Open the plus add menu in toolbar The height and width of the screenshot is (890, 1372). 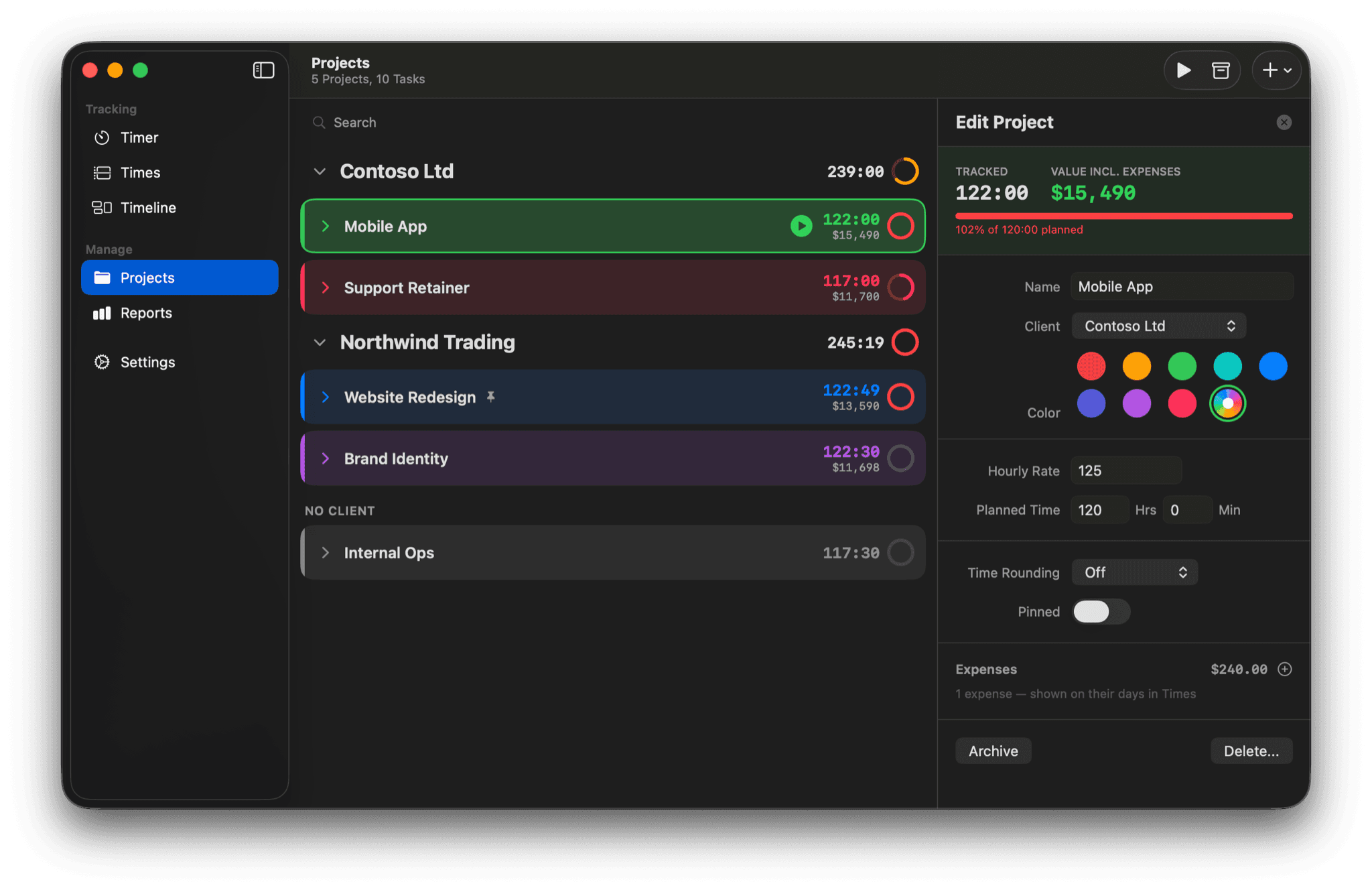[1277, 70]
